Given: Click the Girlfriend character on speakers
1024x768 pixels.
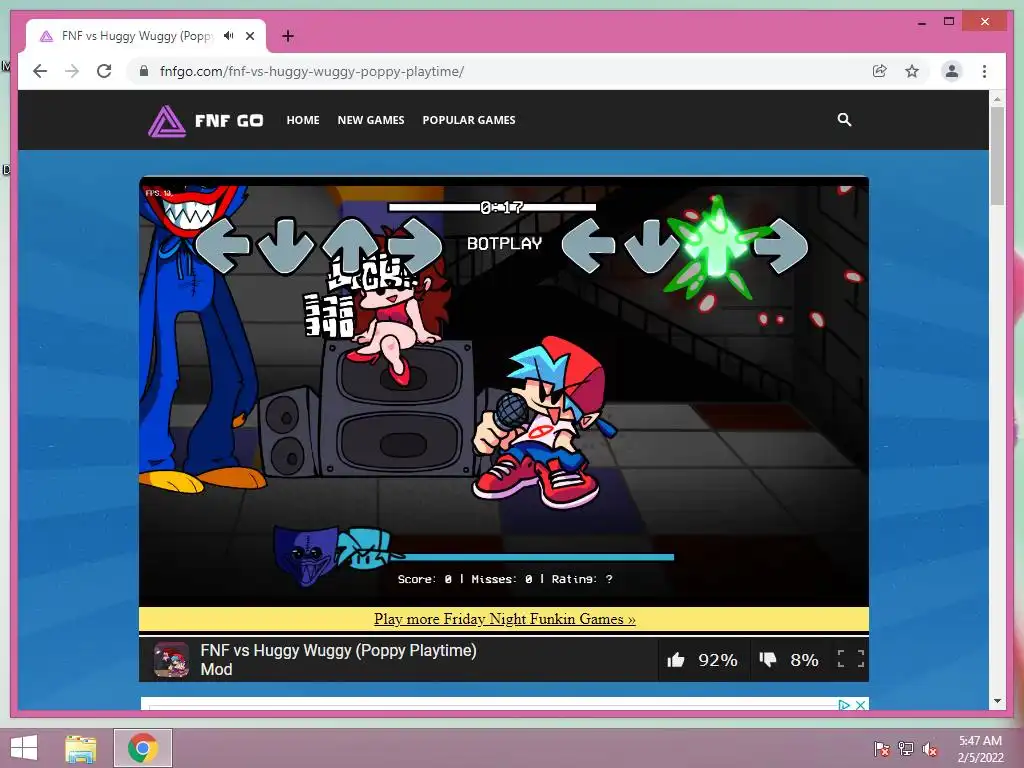Looking at the screenshot, I should 398,313.
